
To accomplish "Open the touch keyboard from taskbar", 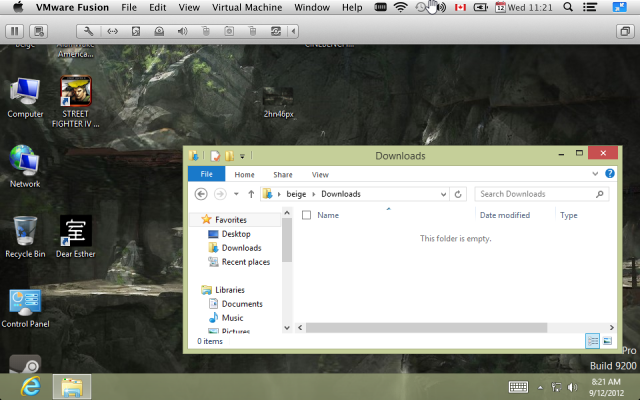I will [x=518, y=387].
